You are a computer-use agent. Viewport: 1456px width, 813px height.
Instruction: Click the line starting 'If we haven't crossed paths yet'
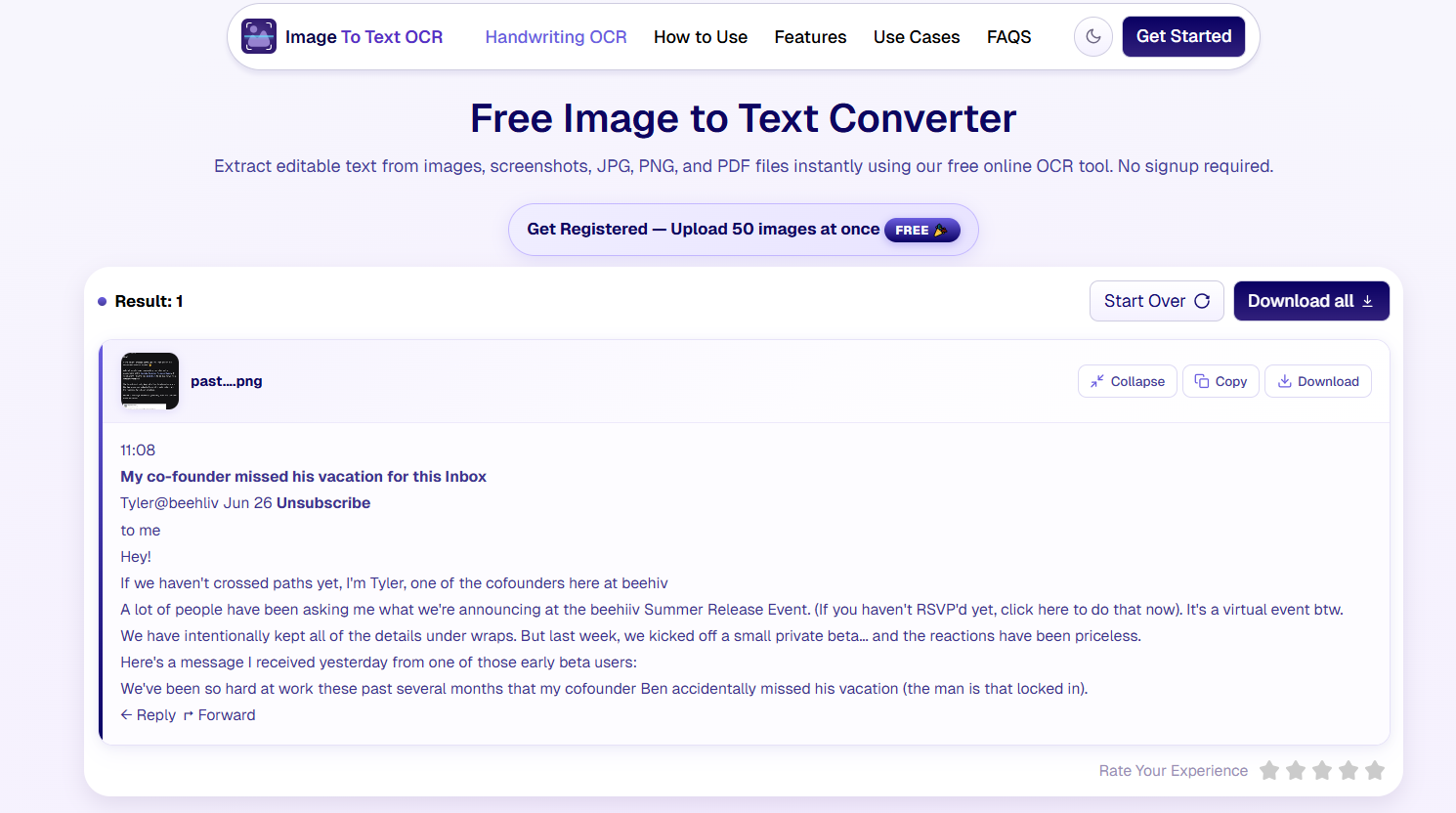pos(394,583)
